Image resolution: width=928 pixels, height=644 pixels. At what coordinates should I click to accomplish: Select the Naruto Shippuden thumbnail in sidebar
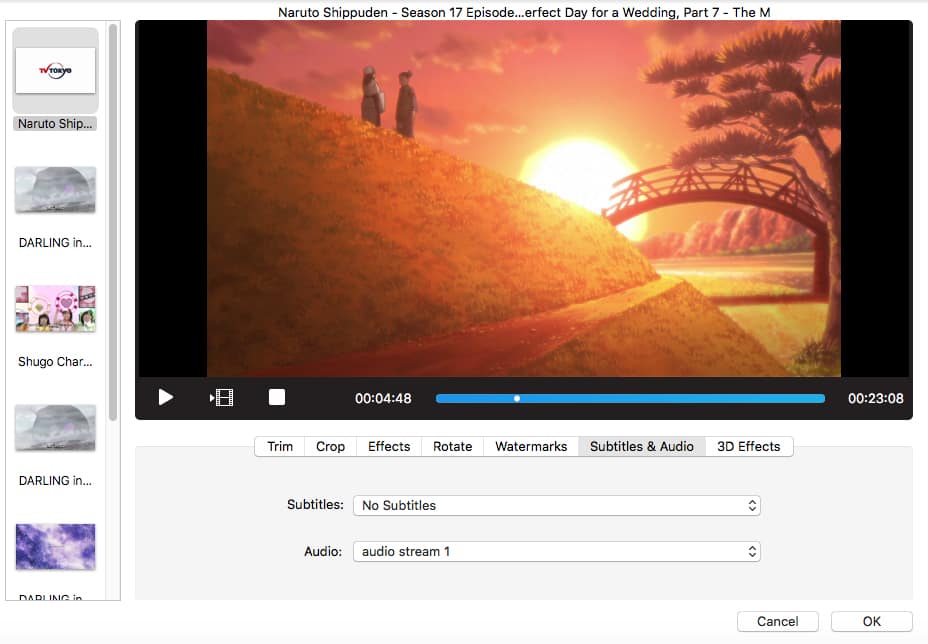click(x=55, y=70)
